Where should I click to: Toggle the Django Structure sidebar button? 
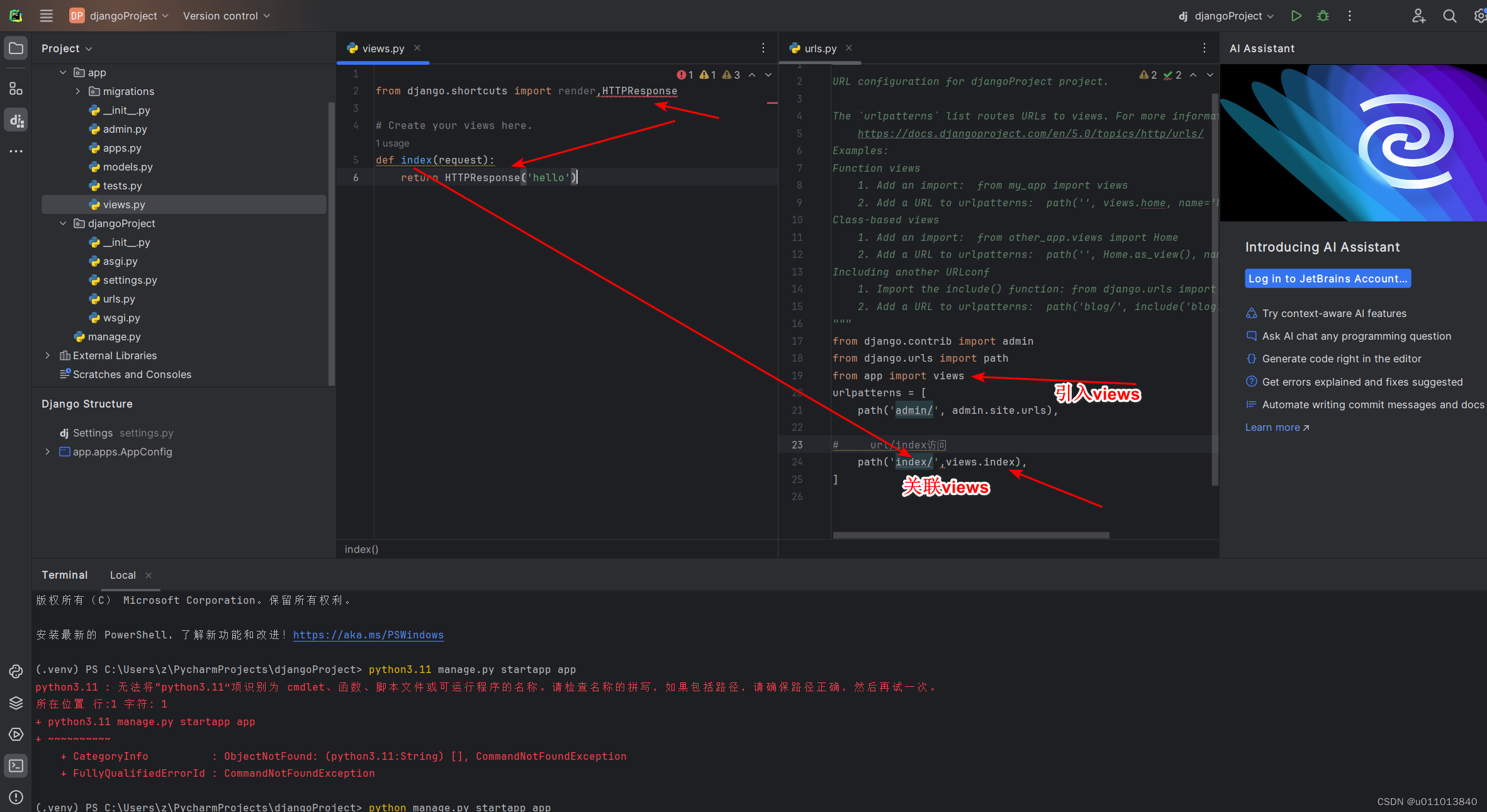click(x=16, y=120)
